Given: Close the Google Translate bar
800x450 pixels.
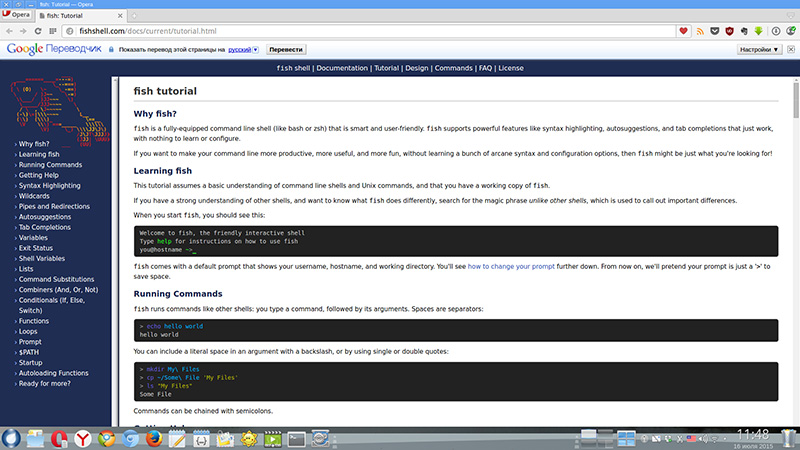Looking at the screenshot, I should (x=791, y=49).
